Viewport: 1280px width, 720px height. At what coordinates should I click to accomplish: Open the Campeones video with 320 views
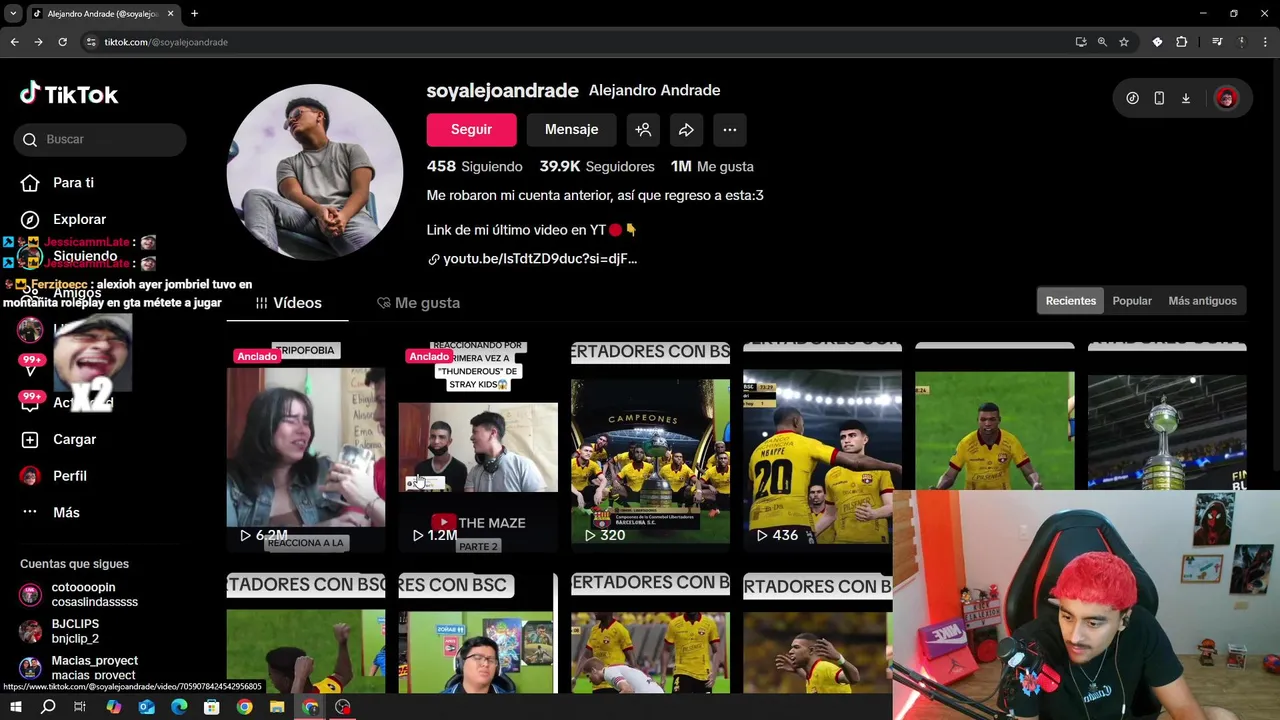click(650, 446)
